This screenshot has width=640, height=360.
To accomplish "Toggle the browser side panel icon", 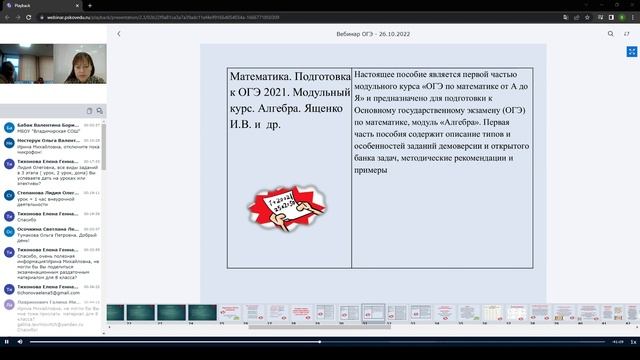I will [611, 18].
